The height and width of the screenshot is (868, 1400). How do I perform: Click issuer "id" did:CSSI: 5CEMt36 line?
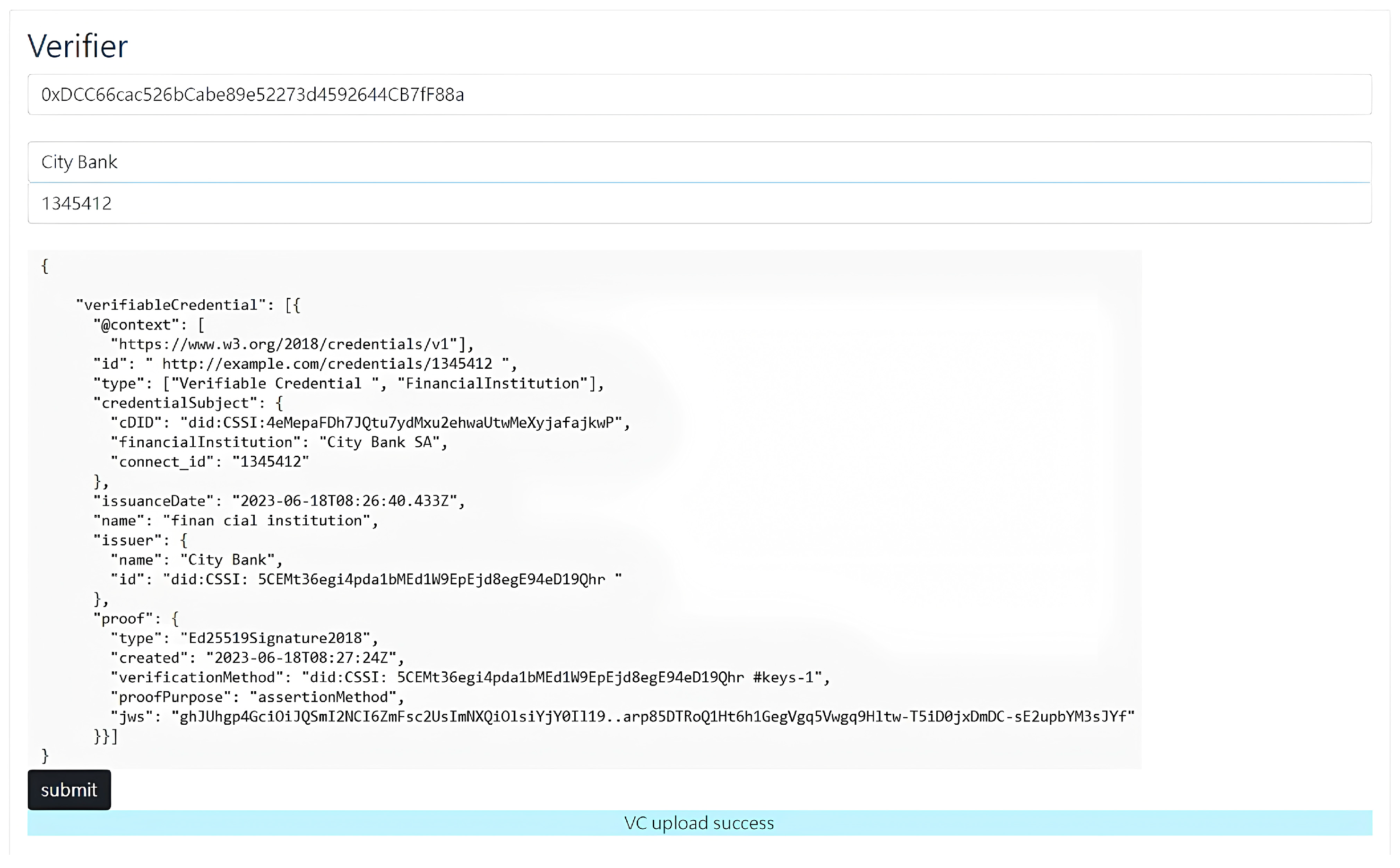point(367,579)
